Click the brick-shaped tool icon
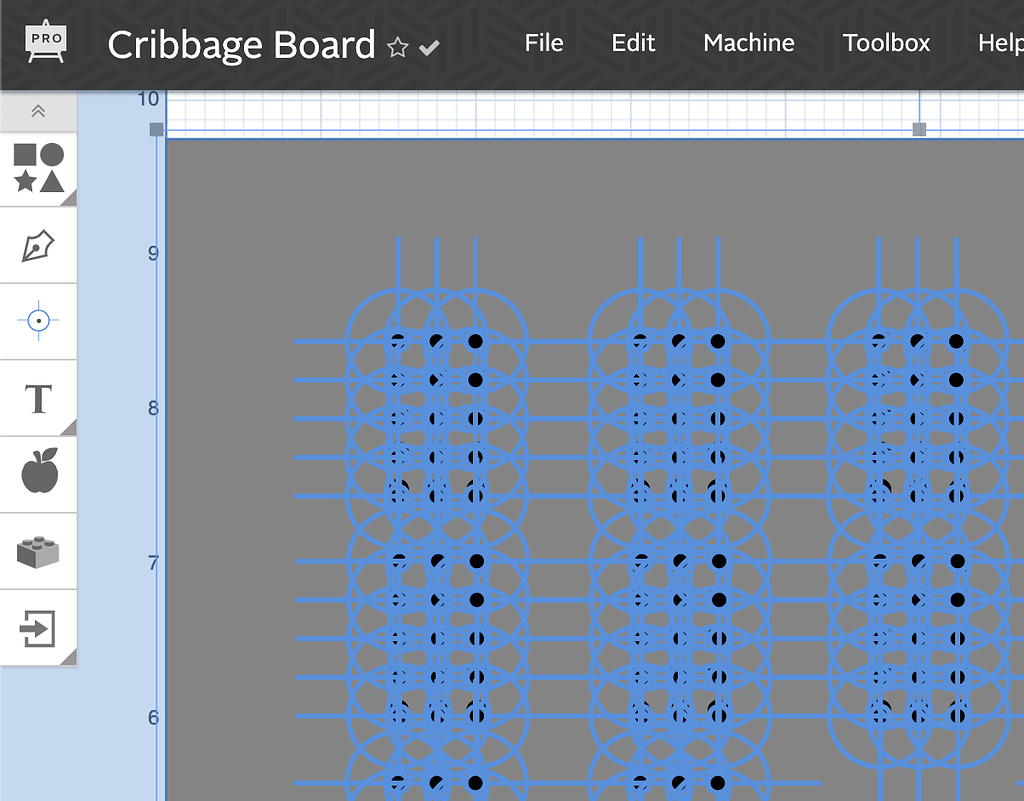The height and width of the screenshot is (801, 1024). 38,552
